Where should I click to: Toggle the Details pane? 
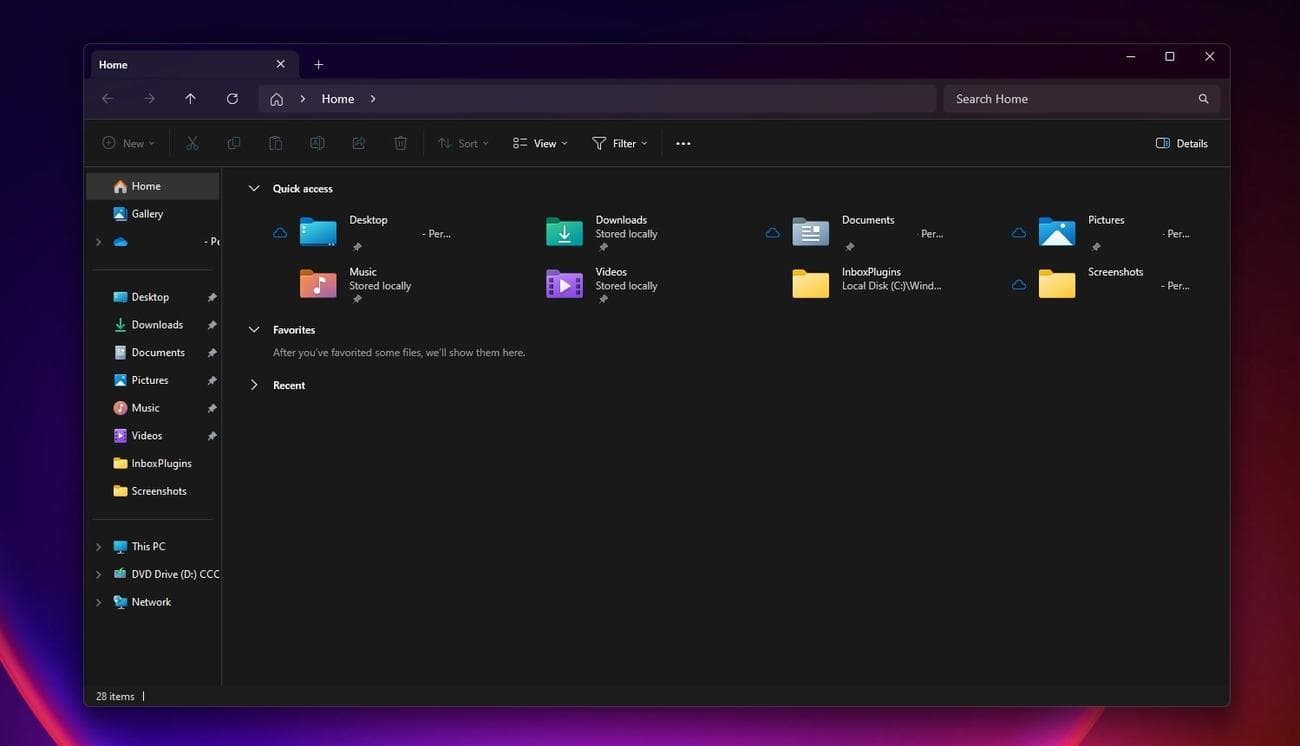pos(1183,143)
